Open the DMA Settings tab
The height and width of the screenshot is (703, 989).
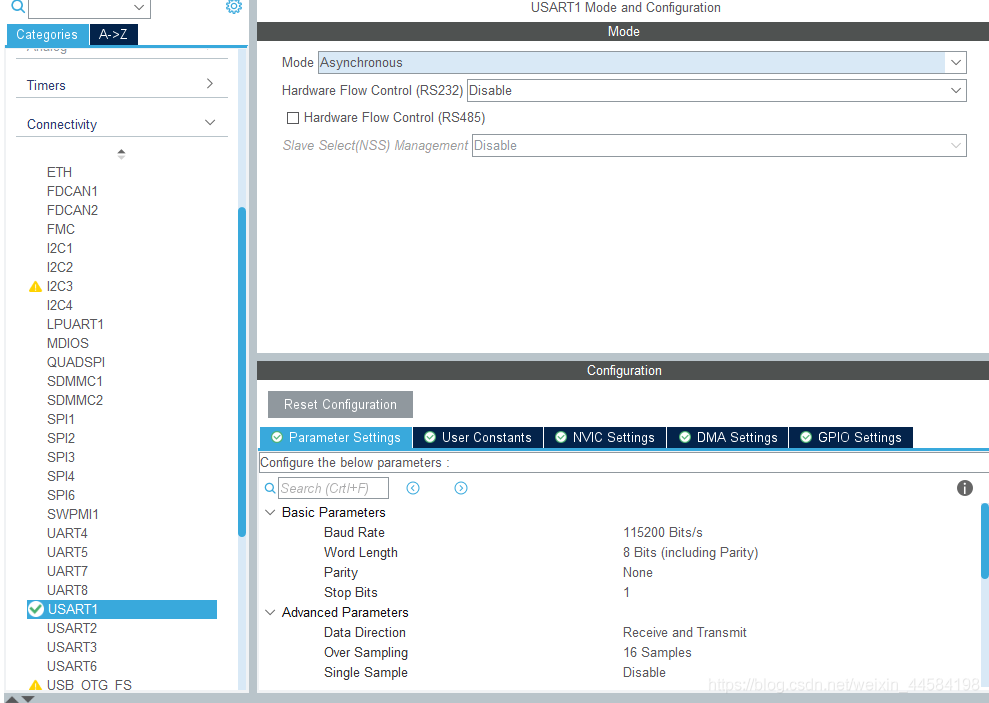tap(728, 438)
